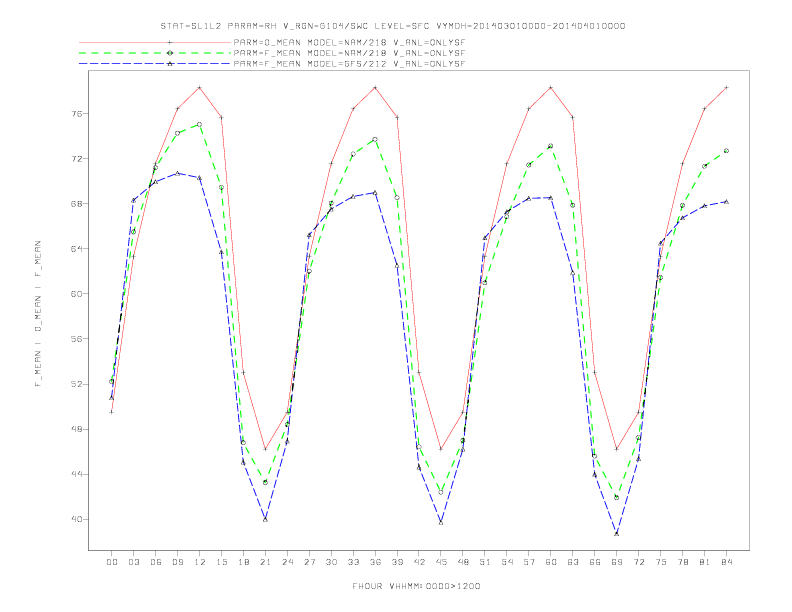Click the blue dashed line sample in legend
Image resolution: width=792 pixels, height=612 pixels.
(x=155, y=64)
